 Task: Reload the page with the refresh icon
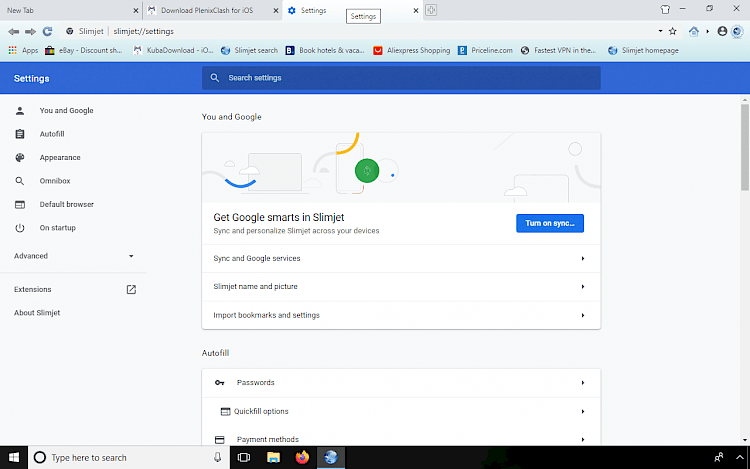click(47, 32)
